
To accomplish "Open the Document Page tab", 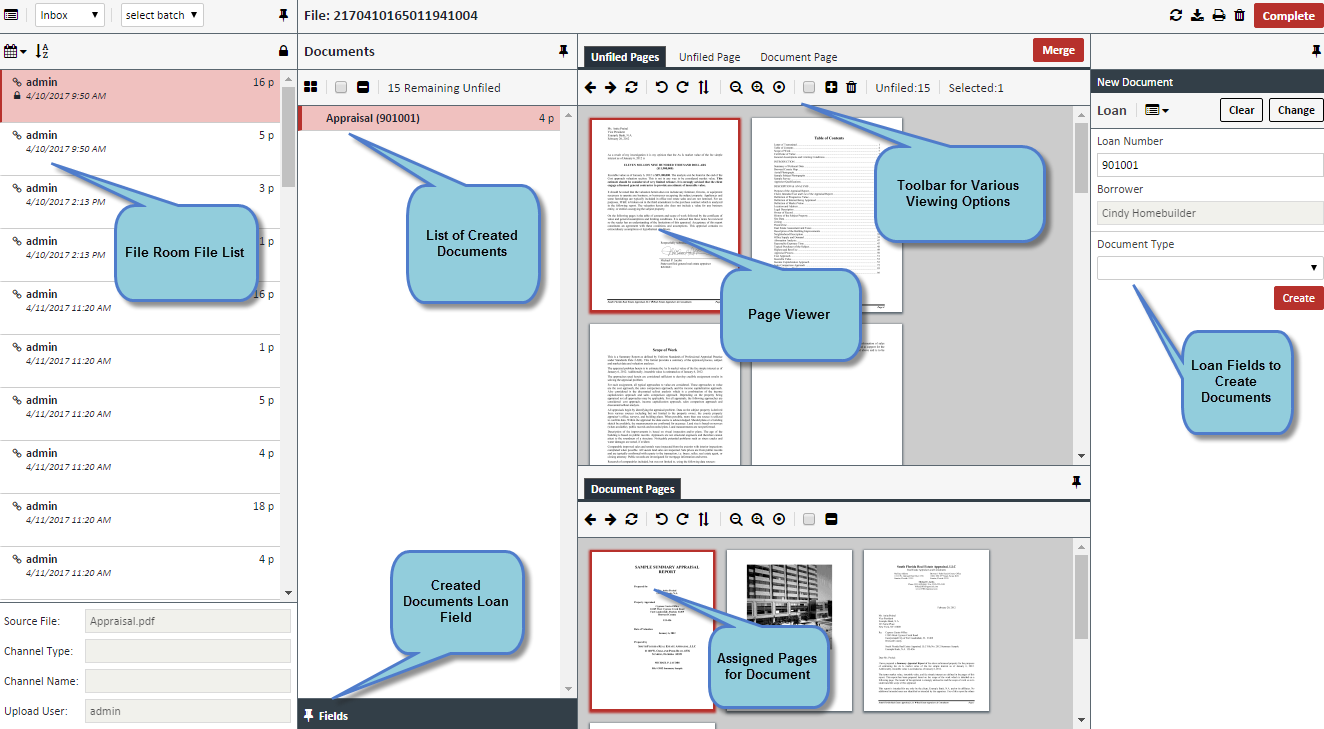I will pos(798,58).
